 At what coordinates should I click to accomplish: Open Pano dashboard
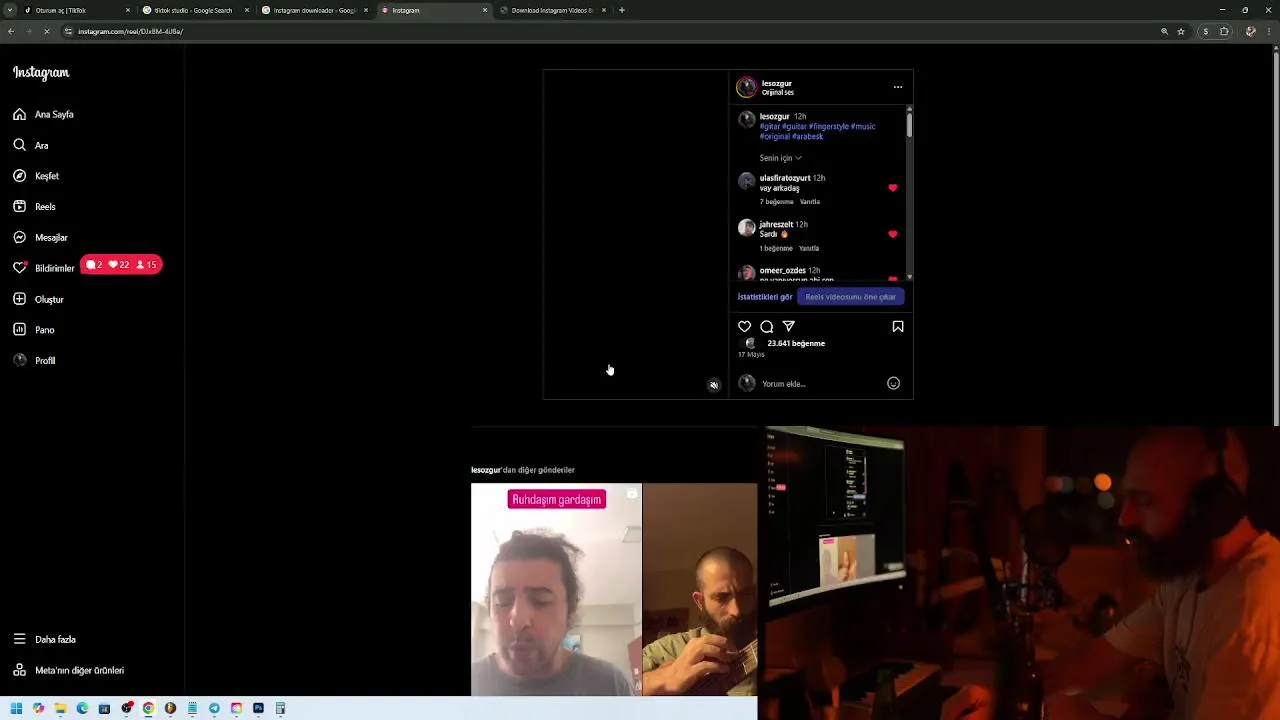(x=34, y=330)
